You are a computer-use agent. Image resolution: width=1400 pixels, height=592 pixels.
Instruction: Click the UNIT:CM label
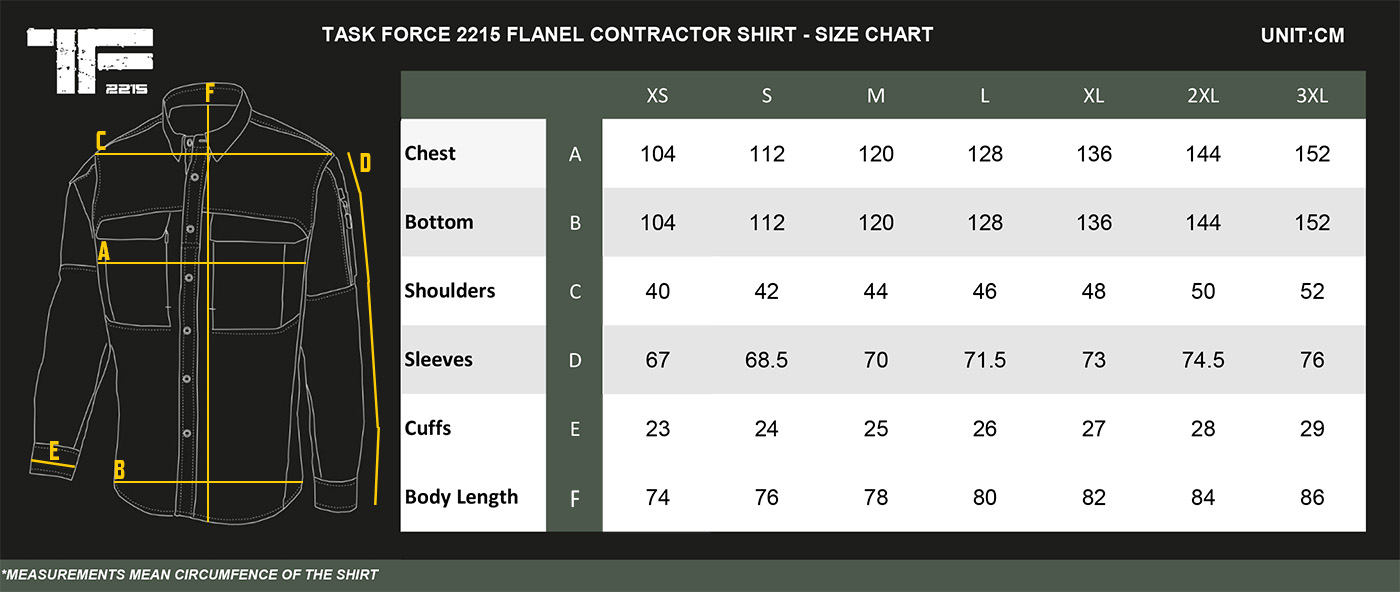click(1303, 36)
